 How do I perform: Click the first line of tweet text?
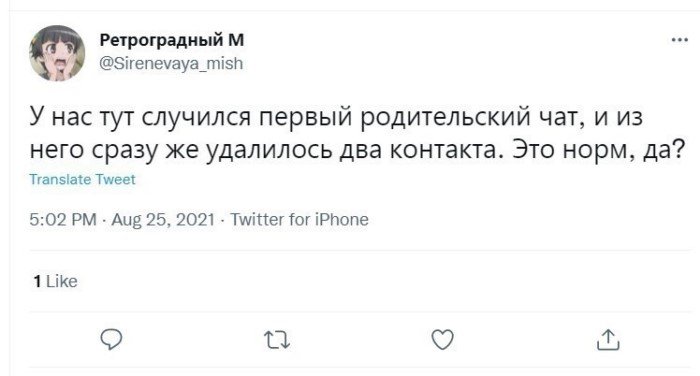(336, 117)
